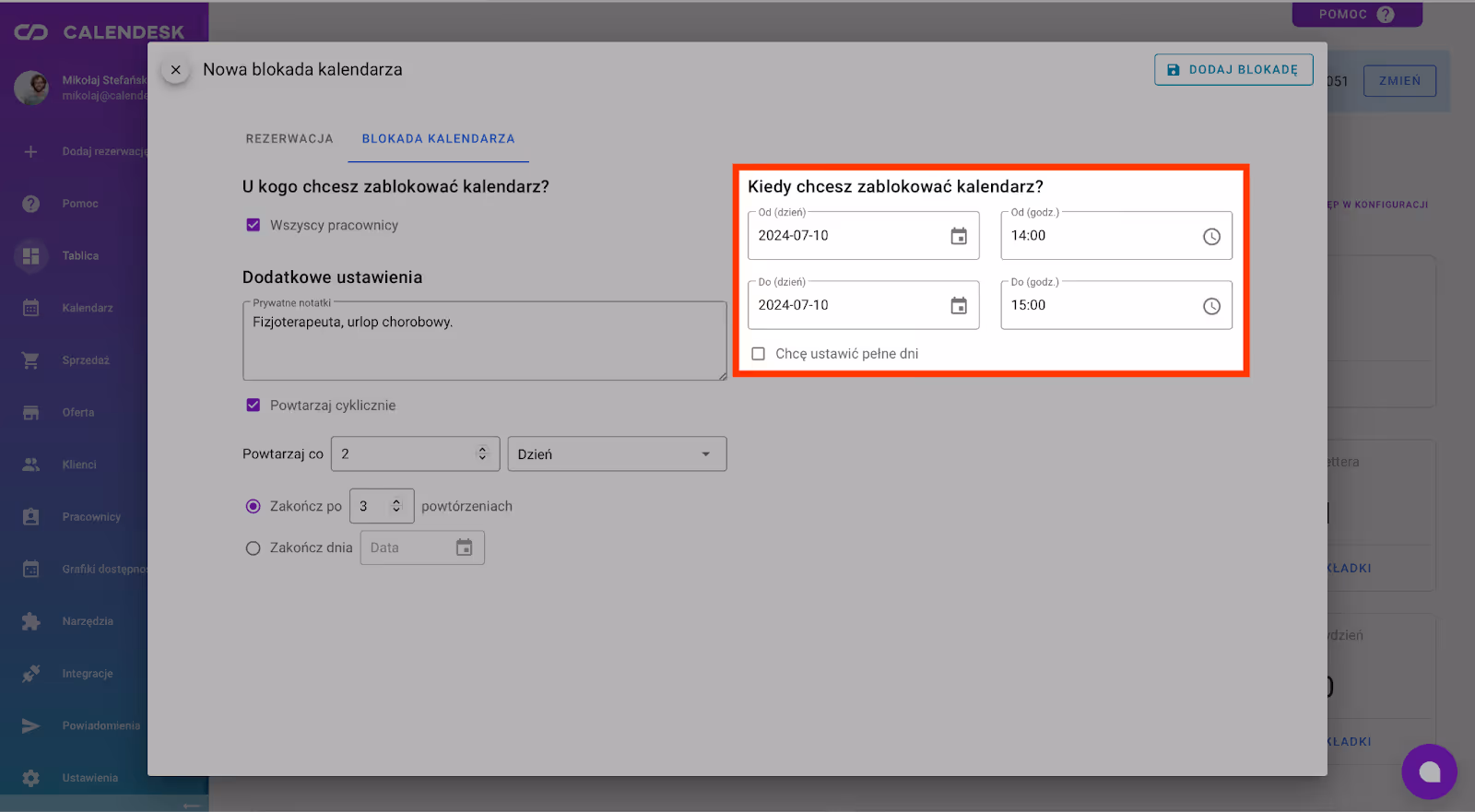Viewport: 1475px width, 812px height.
Task: Select the Blokada kalendarza tab
Action: pyautogui.click(x=438, y=139)
